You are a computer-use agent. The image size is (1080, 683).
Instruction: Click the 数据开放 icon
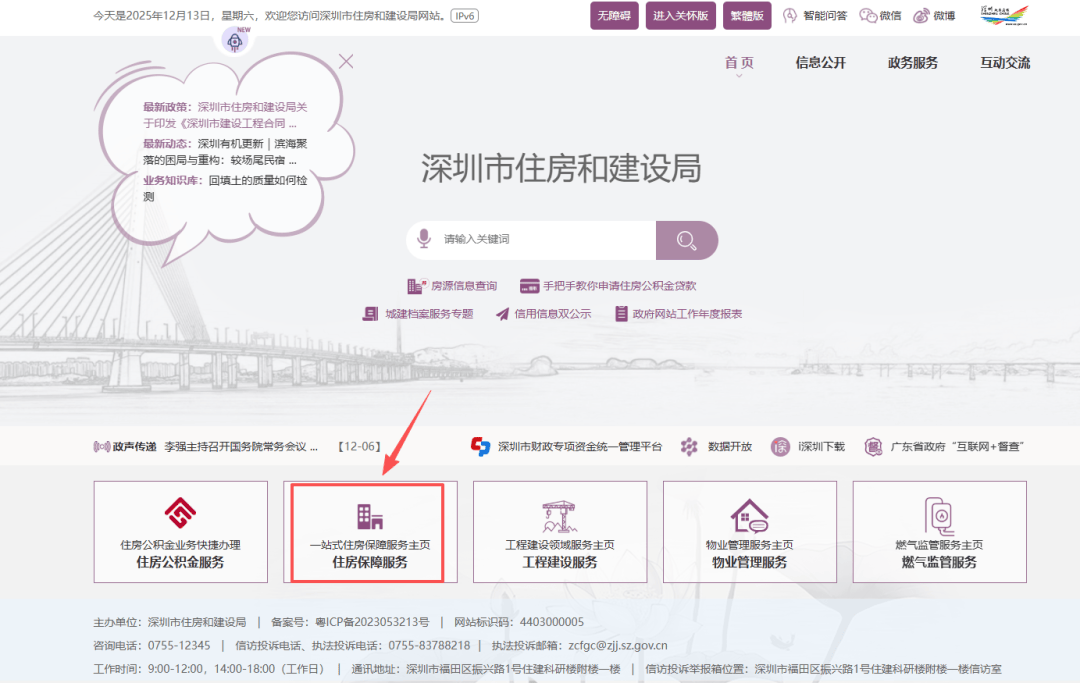tap(689, 446)
